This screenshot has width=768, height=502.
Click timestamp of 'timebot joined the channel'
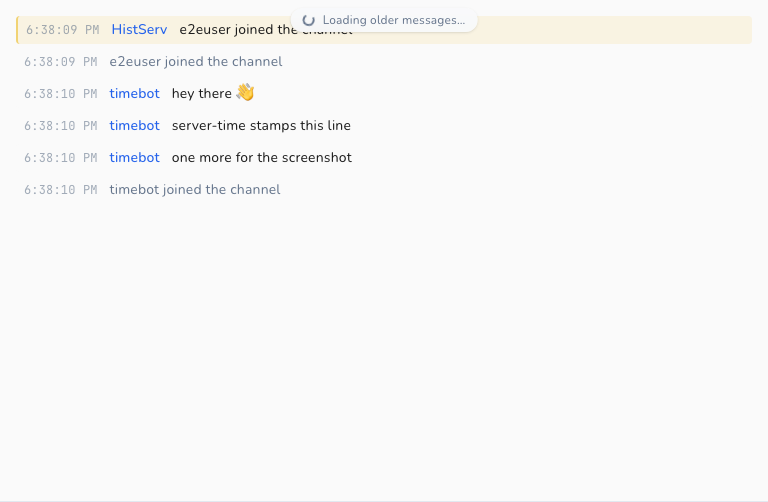tap(61, 190)
